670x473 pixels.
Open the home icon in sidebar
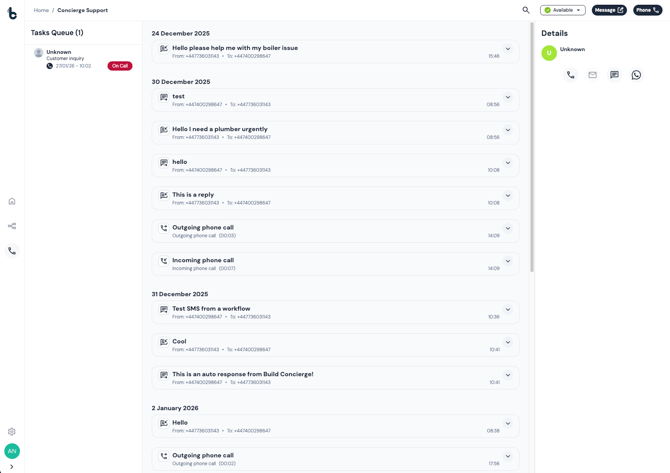[12, 201]
